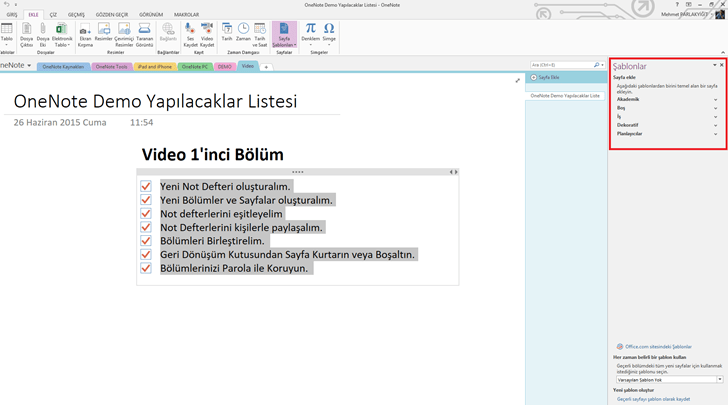Screen dimensions: 728x405
Task: Open Çevrimiçi Resimler online pictures
Action: pyautogui.click(x=124, y=34)
